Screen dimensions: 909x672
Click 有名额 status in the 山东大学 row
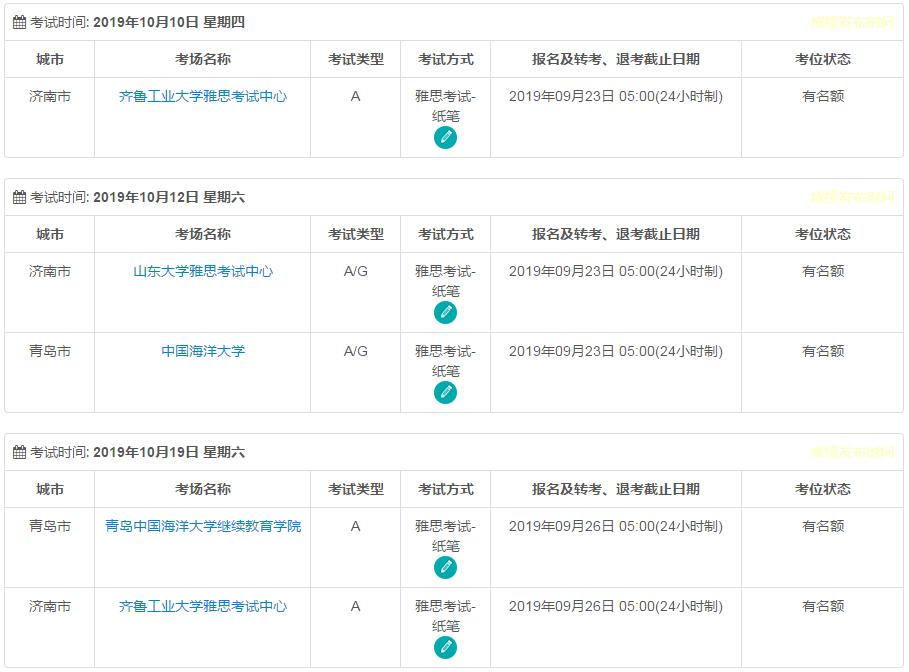point(823,272)
